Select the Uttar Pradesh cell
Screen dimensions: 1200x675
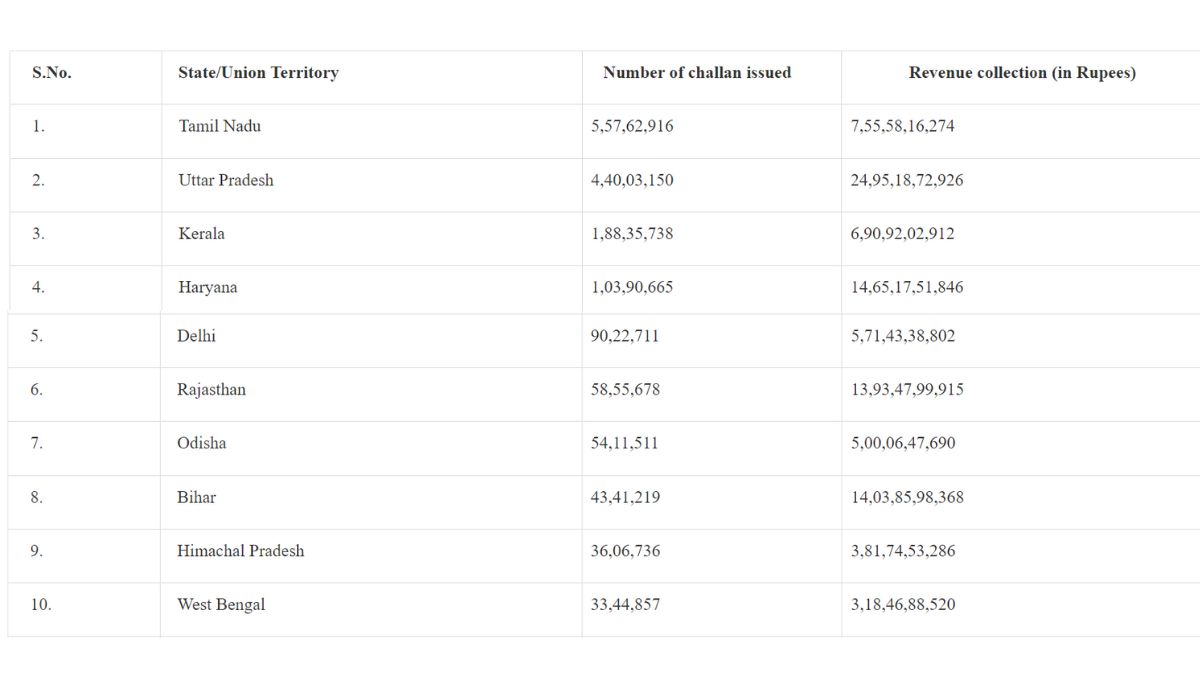[x=226, y=180]
